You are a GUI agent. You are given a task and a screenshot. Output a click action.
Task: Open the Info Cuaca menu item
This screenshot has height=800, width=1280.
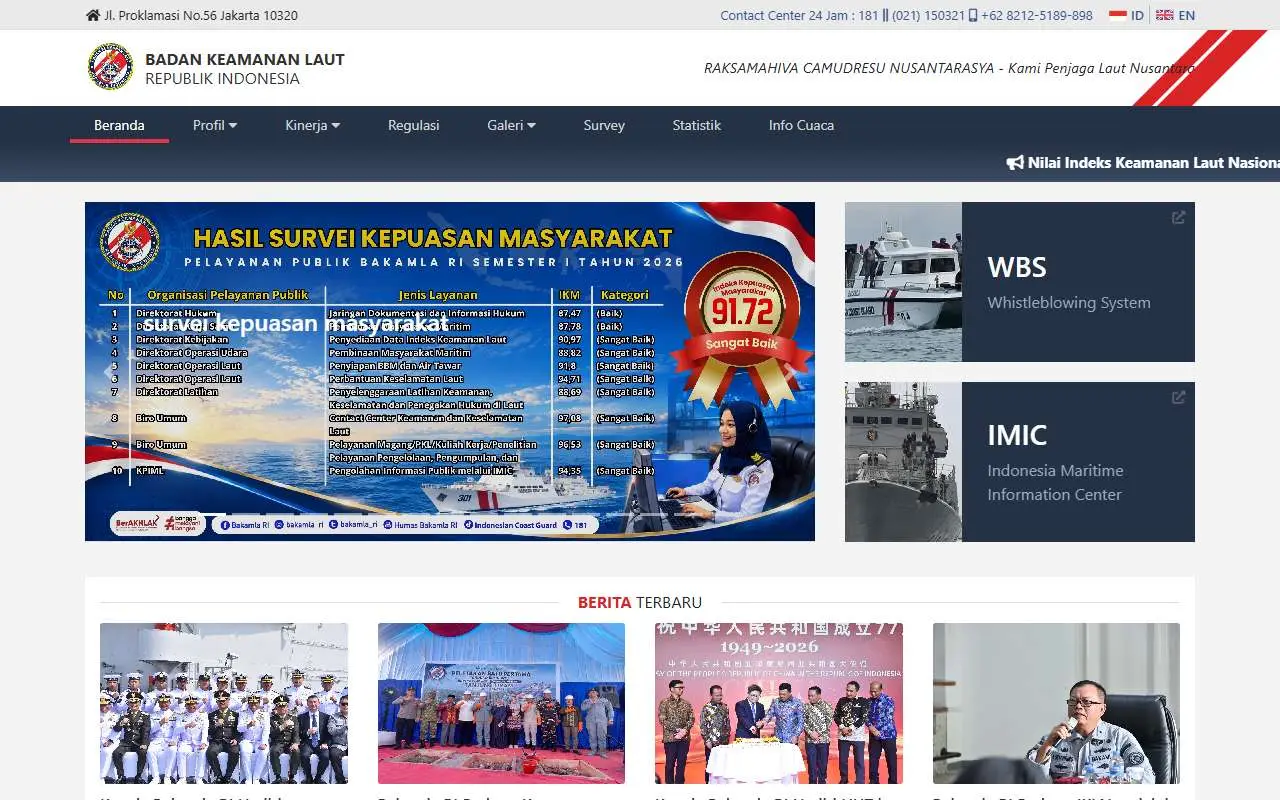(801, 125)
